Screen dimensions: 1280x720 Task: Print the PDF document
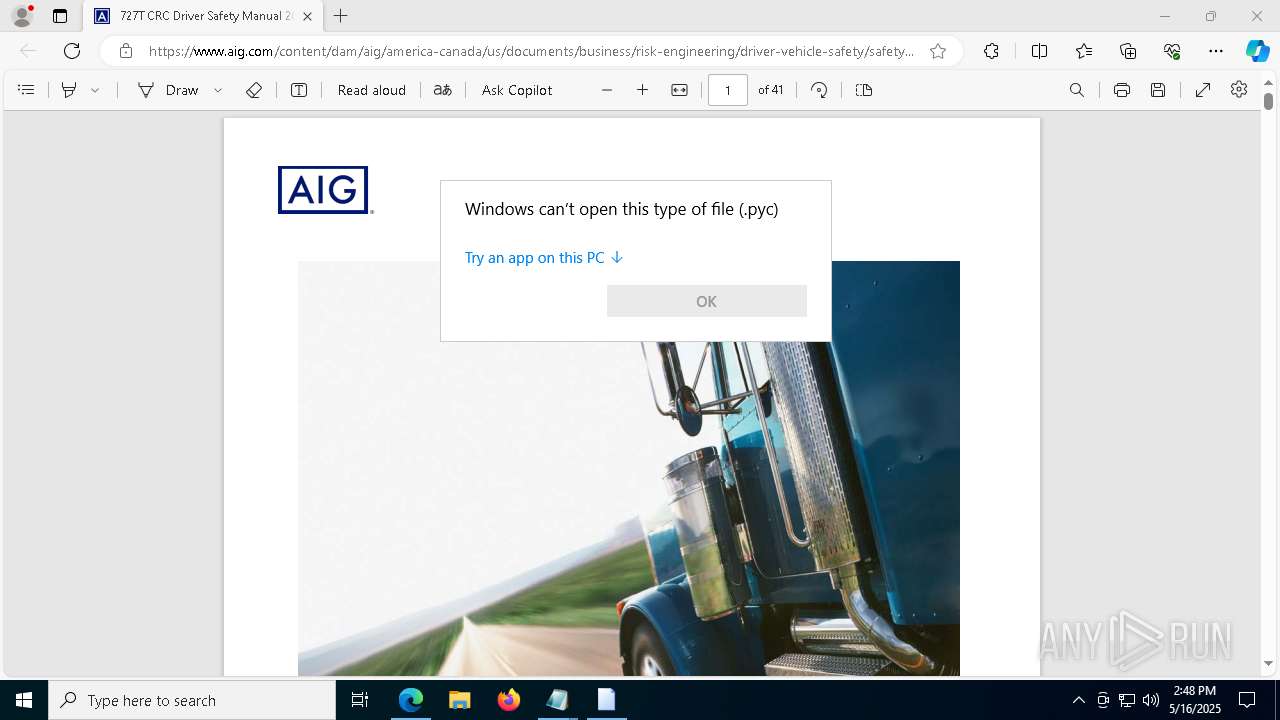click(x=1122, y=90)
